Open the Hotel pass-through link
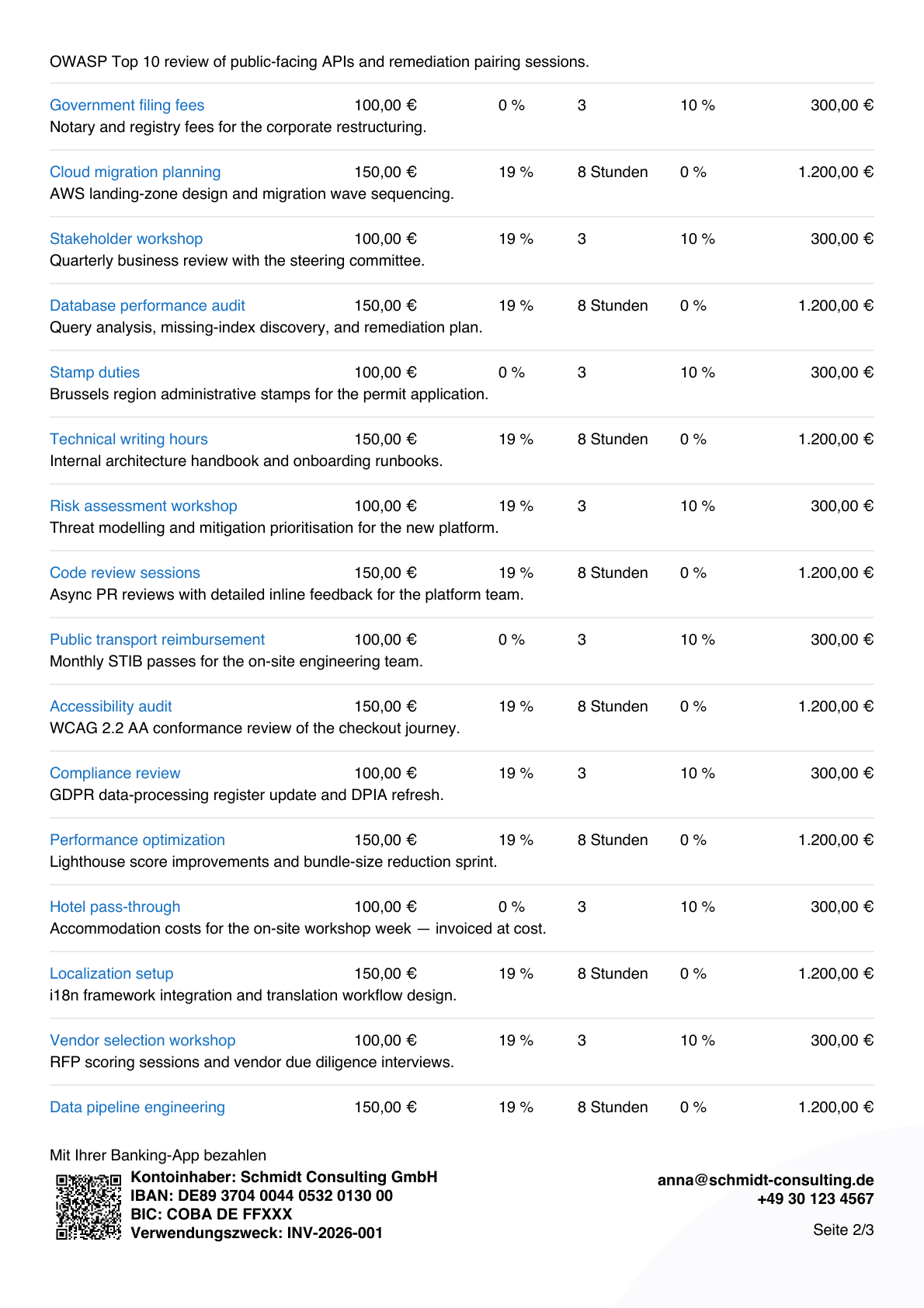The height and width of the screenshot is (1308, 924). (x=115, y=906)
